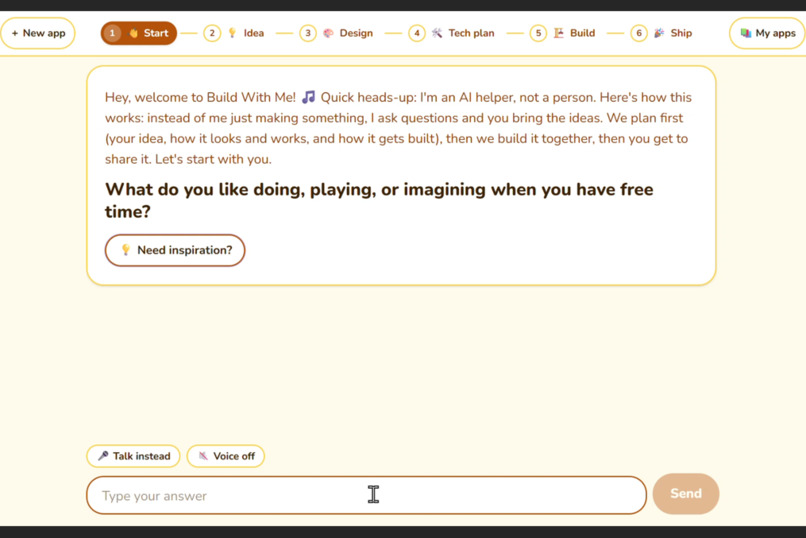Viewport: 806px width, 538px height.
Task: Start a new app with New app button
Action: pyautogui.click(x=38, y=33)
